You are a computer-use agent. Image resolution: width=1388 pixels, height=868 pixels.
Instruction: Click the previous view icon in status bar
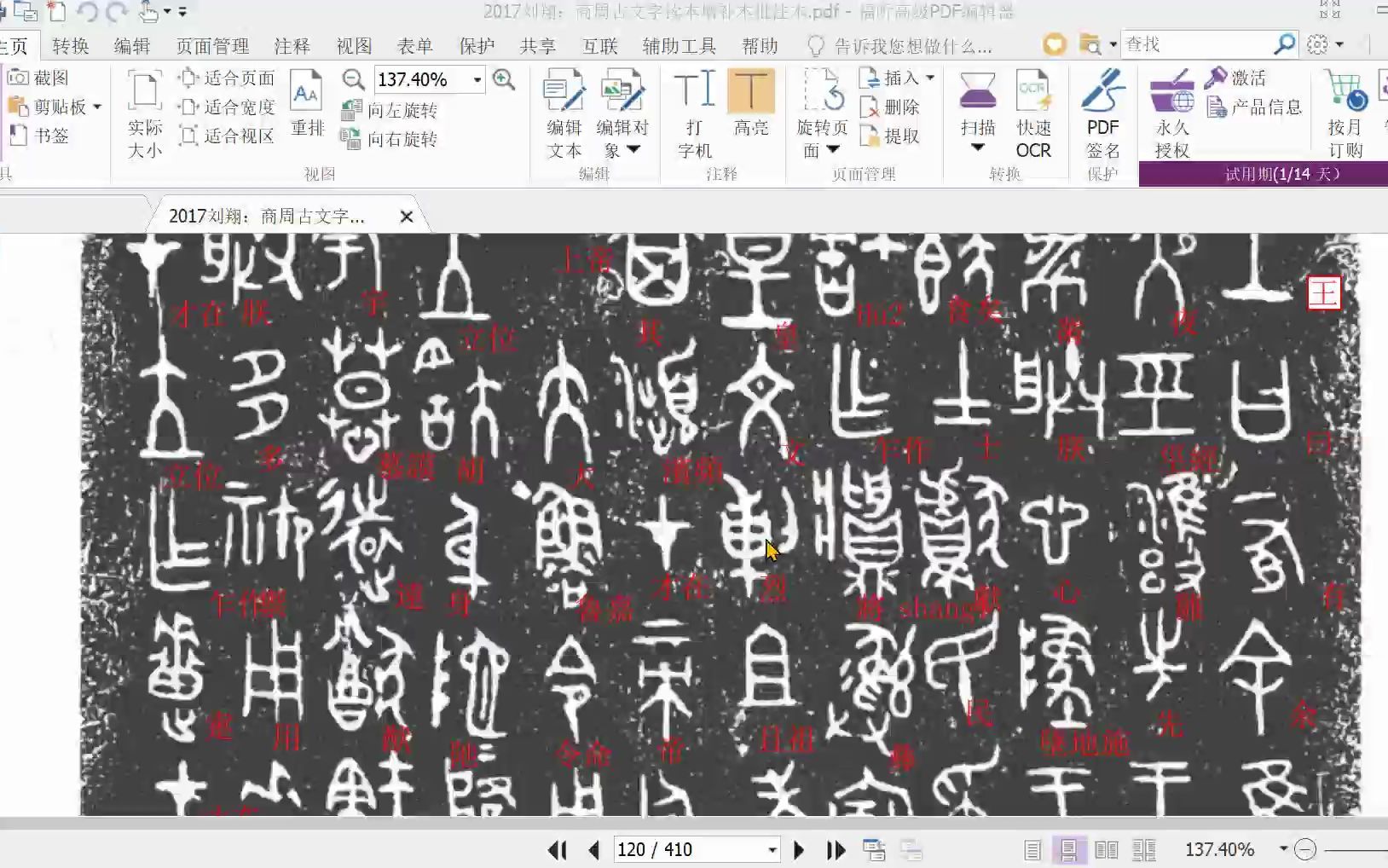tap(874, 850)
